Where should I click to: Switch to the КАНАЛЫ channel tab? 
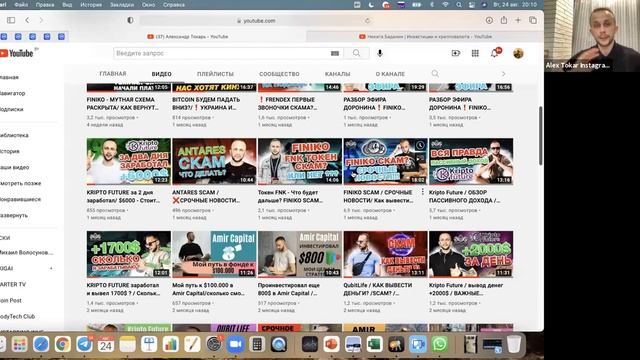(x=337, y=74)
